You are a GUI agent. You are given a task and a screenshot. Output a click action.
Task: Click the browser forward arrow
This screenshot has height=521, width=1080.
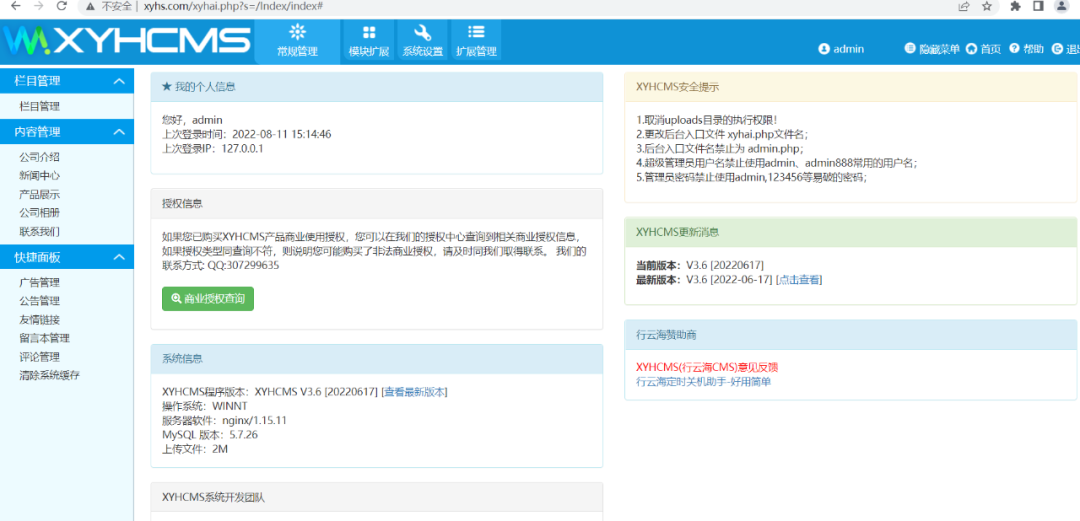pos(39,6)
